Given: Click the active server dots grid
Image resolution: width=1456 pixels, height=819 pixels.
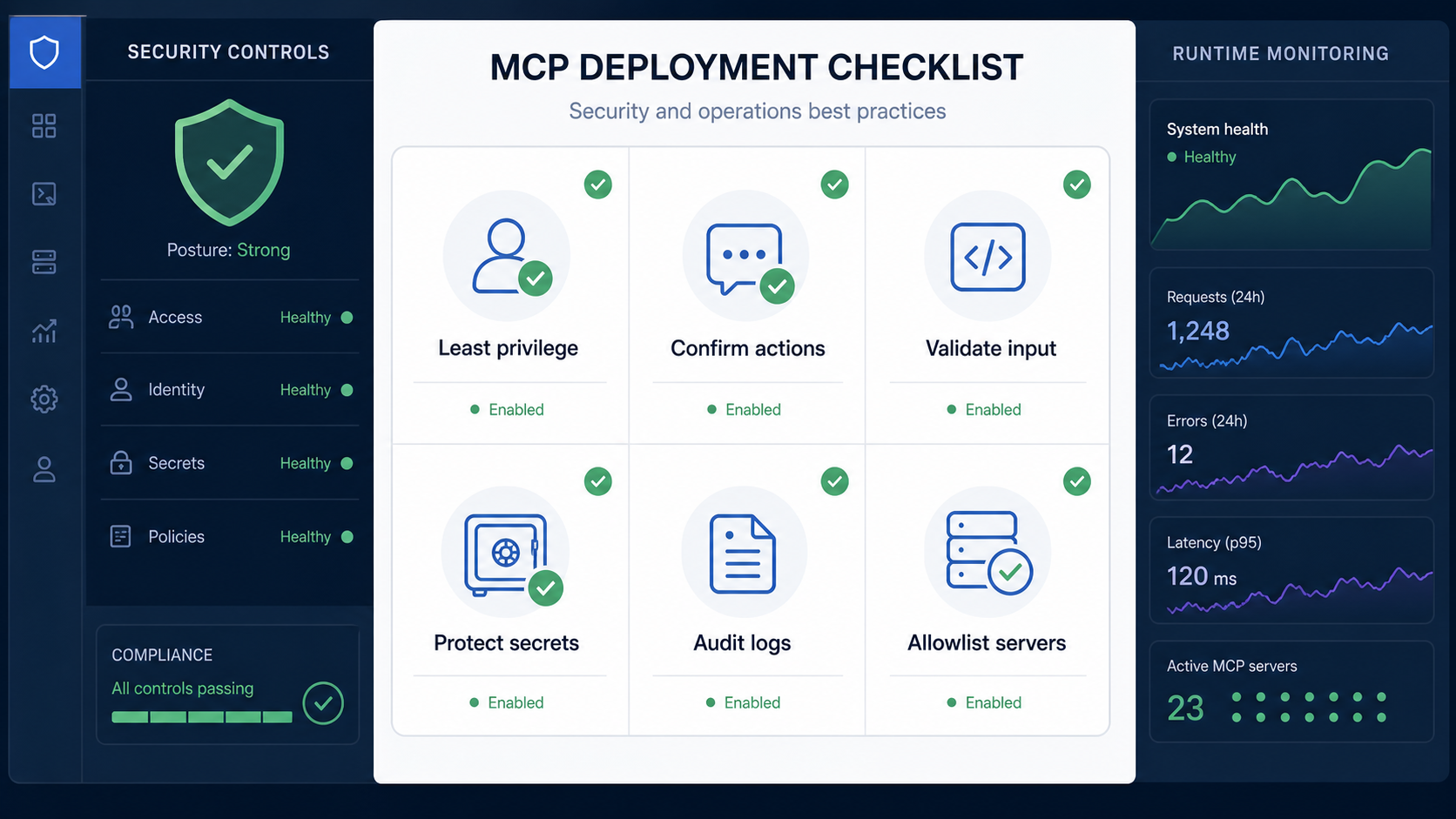Looking at the screenshot, I should click(x=1309, y=707).
